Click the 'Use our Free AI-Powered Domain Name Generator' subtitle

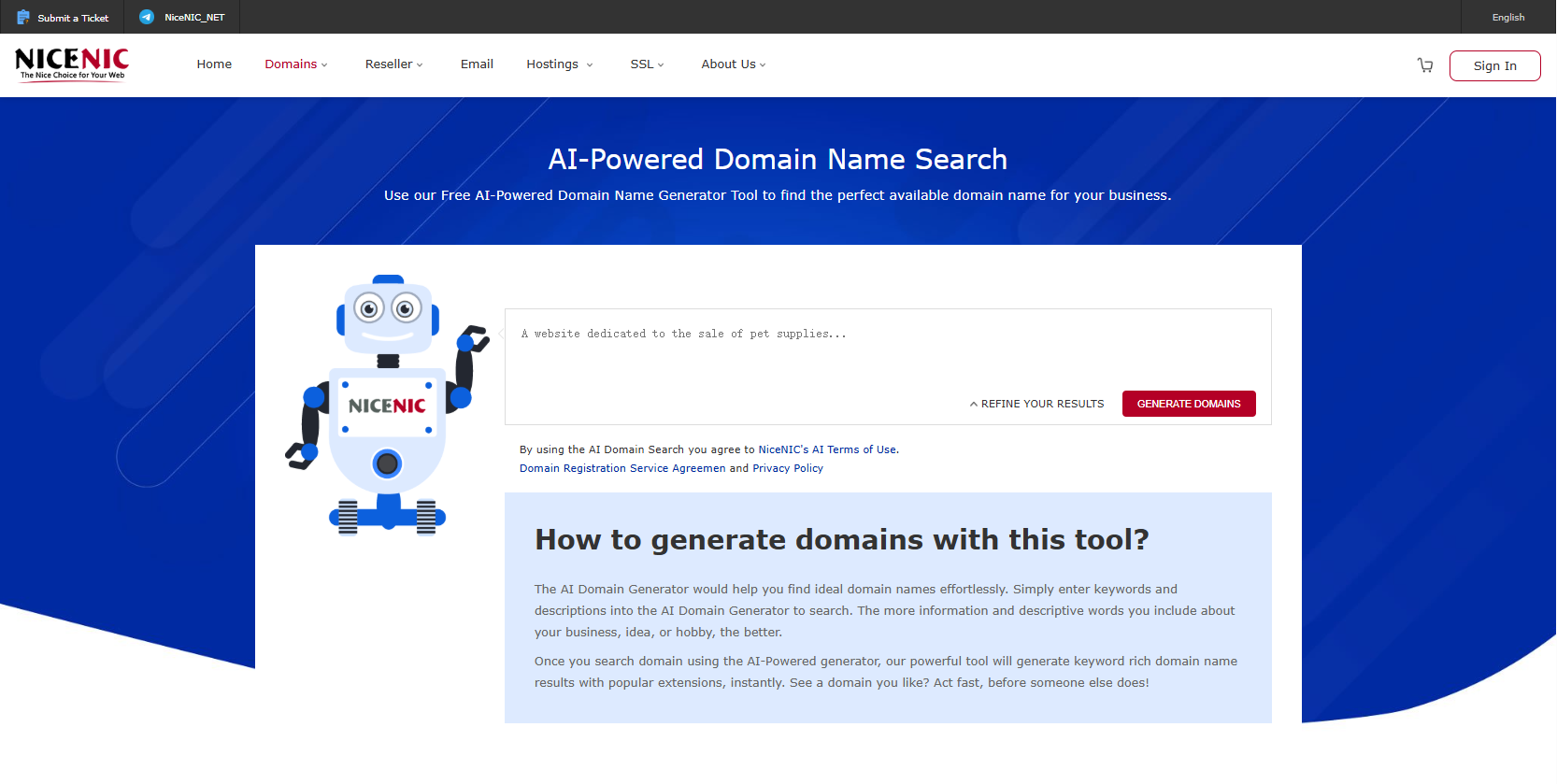[778, 195]
